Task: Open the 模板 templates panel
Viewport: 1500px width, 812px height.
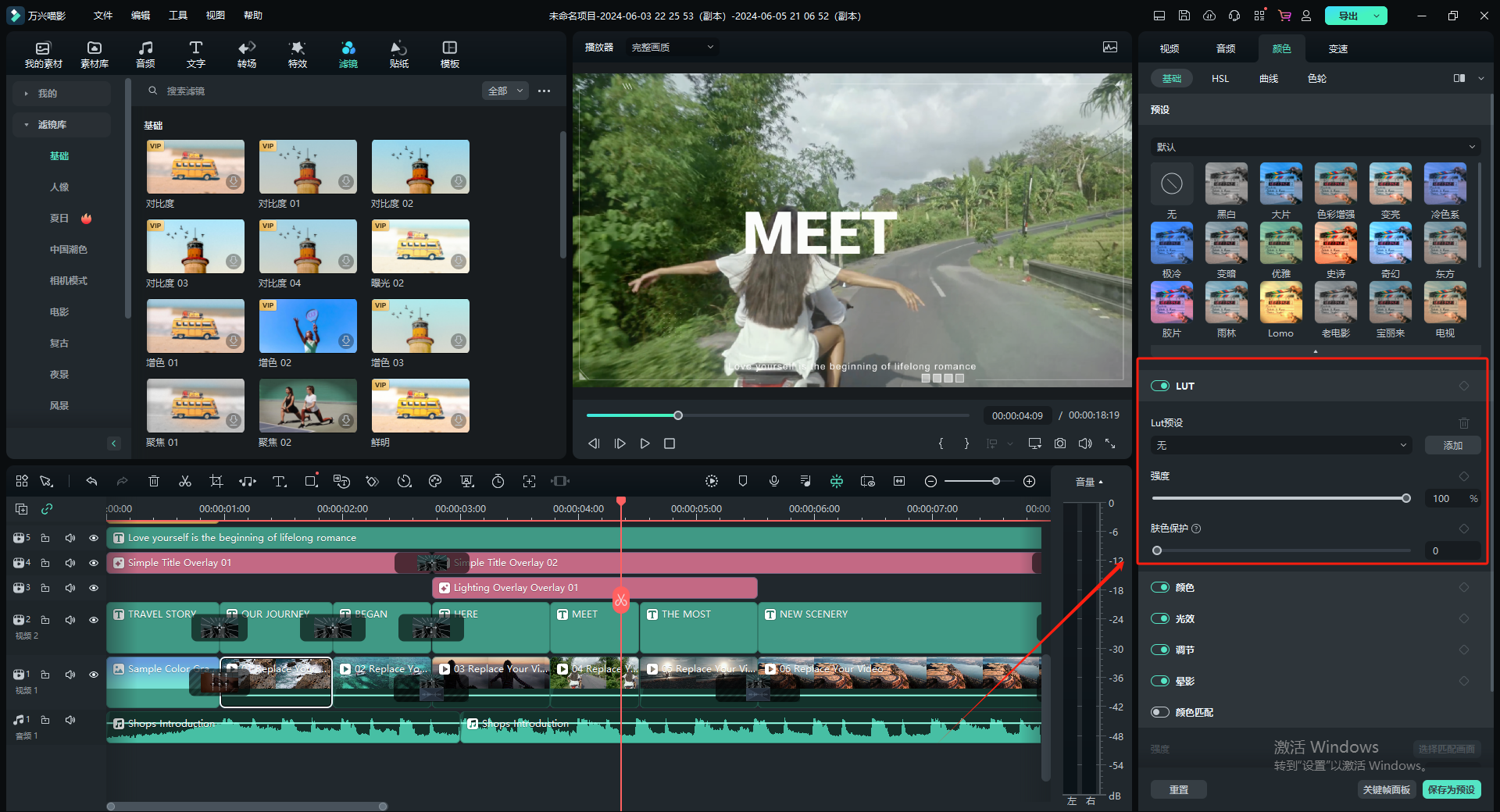Action: coord(450,55)
